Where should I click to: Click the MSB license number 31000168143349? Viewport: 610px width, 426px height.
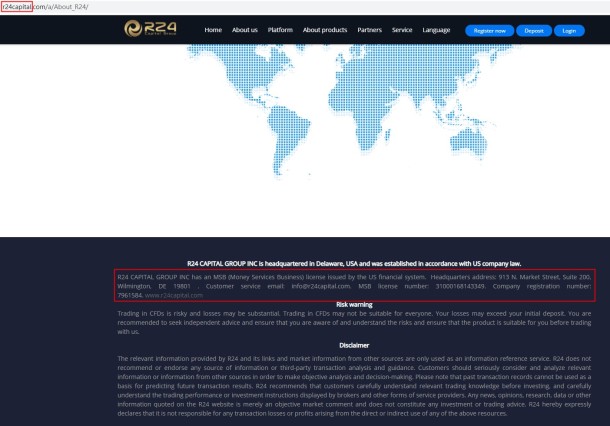(460, 286)
